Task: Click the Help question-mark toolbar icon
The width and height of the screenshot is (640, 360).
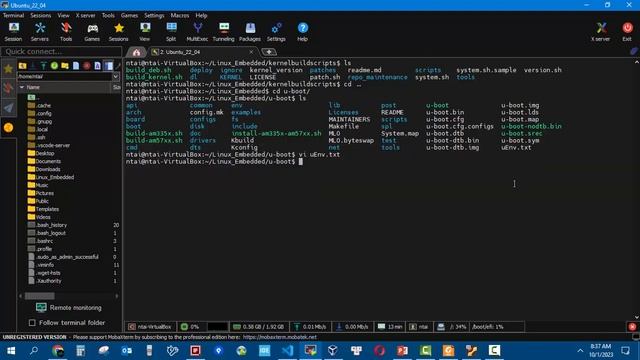Action: click(x=302, y=32)
